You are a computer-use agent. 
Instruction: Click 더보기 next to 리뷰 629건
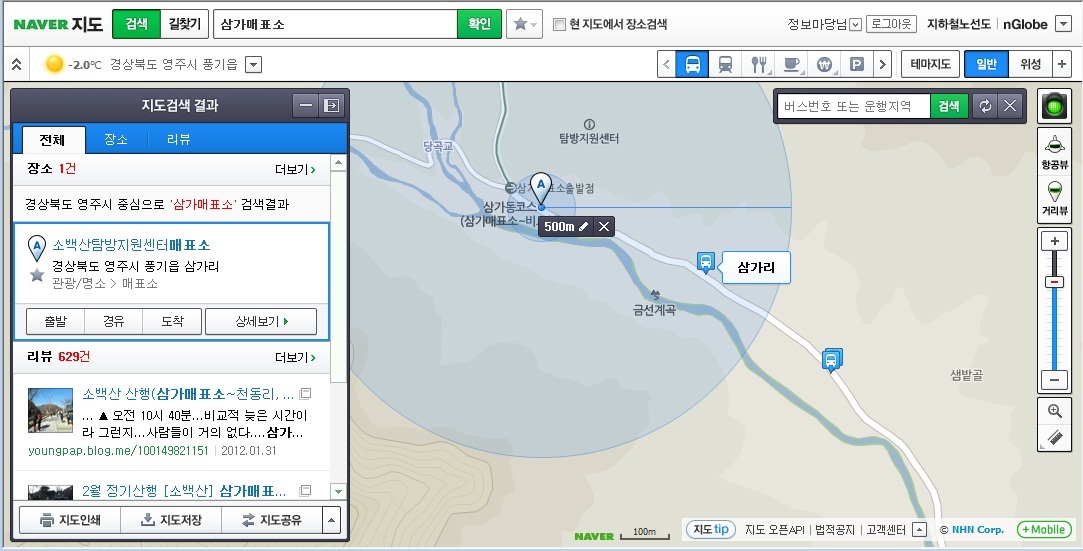tap(295, 357)
